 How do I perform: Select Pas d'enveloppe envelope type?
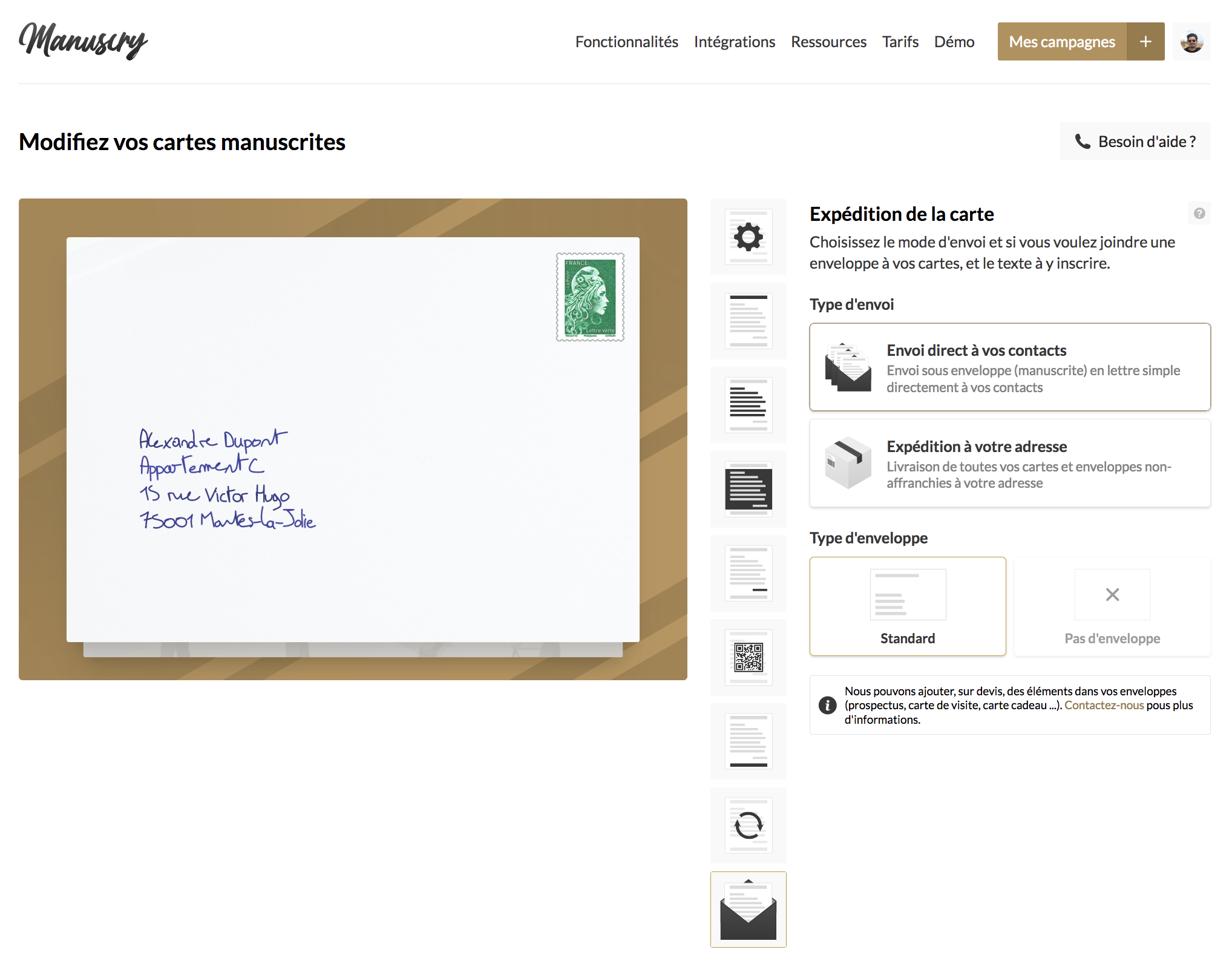(1112, 606)
